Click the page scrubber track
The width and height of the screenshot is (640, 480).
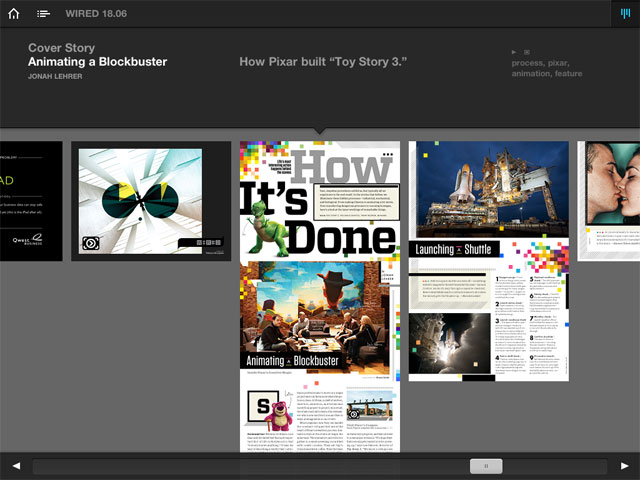pyautogui.click(x=320, y=466)
